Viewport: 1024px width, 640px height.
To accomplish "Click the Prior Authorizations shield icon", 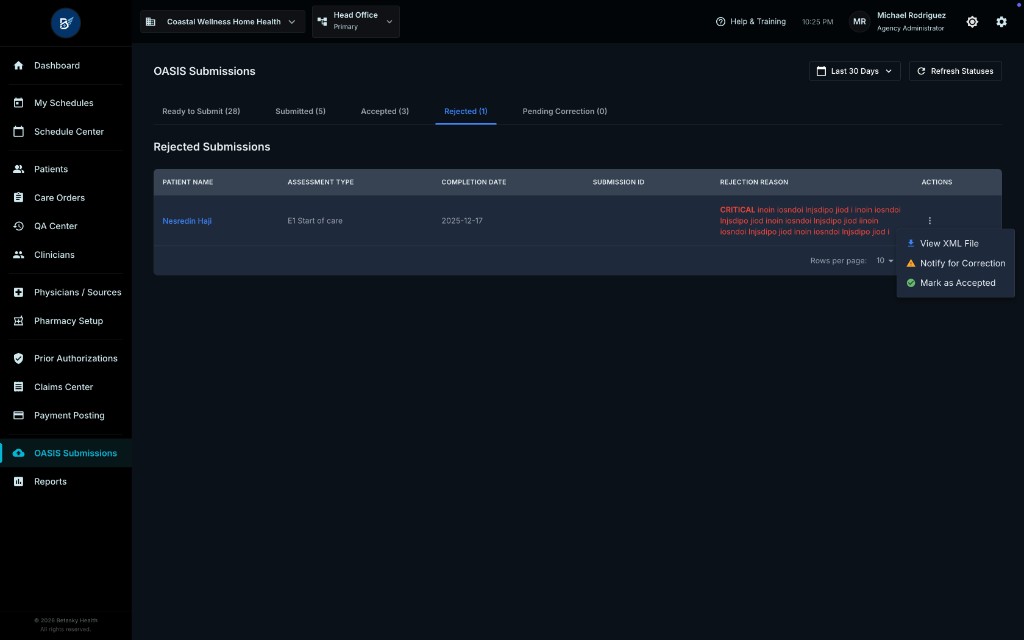I will tap(18, 358).
